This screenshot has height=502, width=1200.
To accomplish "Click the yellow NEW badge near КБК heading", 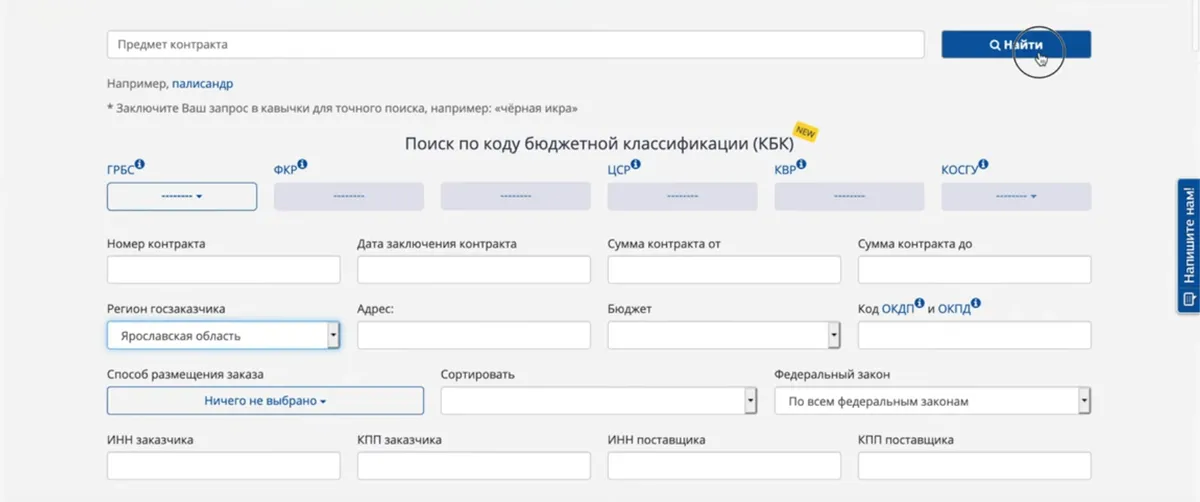I will pos(806,131).
